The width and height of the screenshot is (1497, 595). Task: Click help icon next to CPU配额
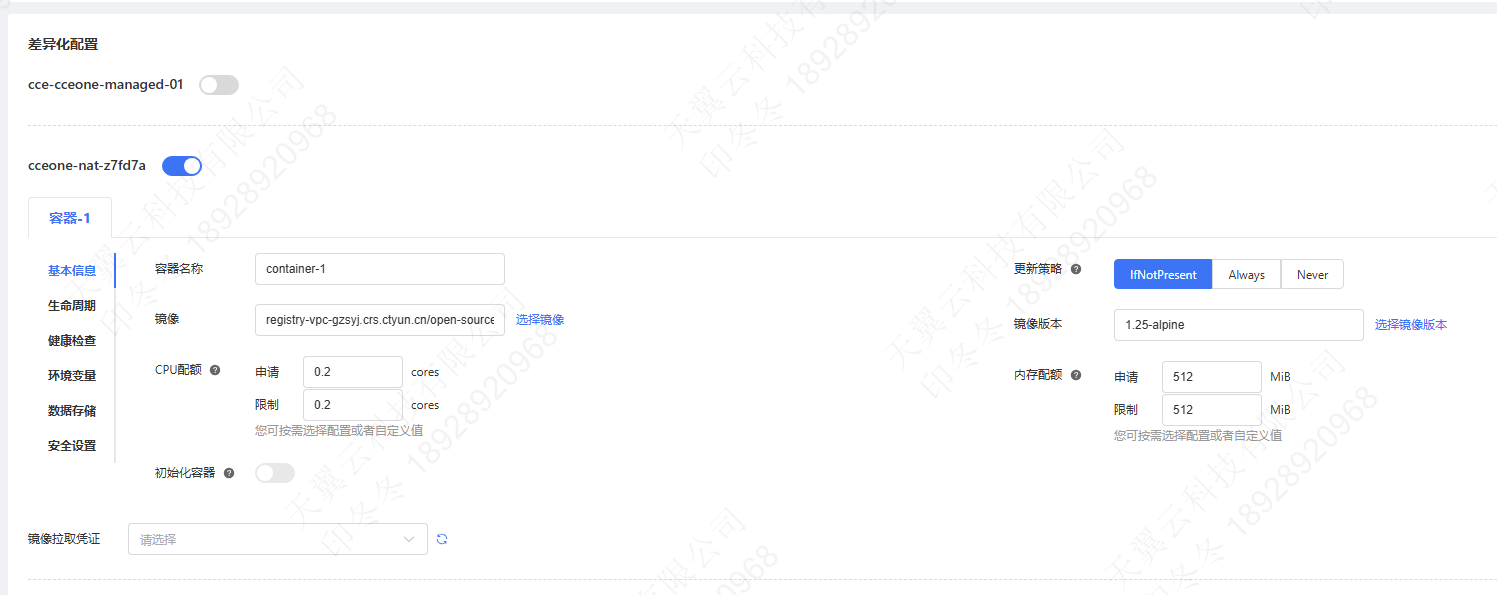coord(215,370)
